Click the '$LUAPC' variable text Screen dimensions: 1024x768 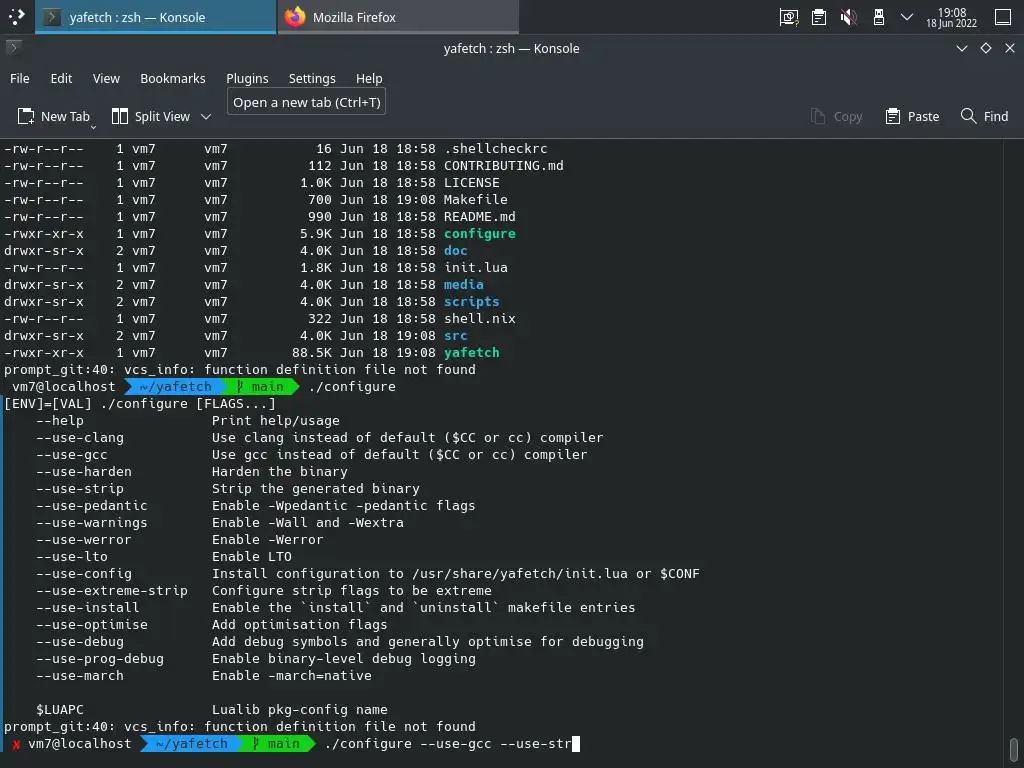coord(60,710)
